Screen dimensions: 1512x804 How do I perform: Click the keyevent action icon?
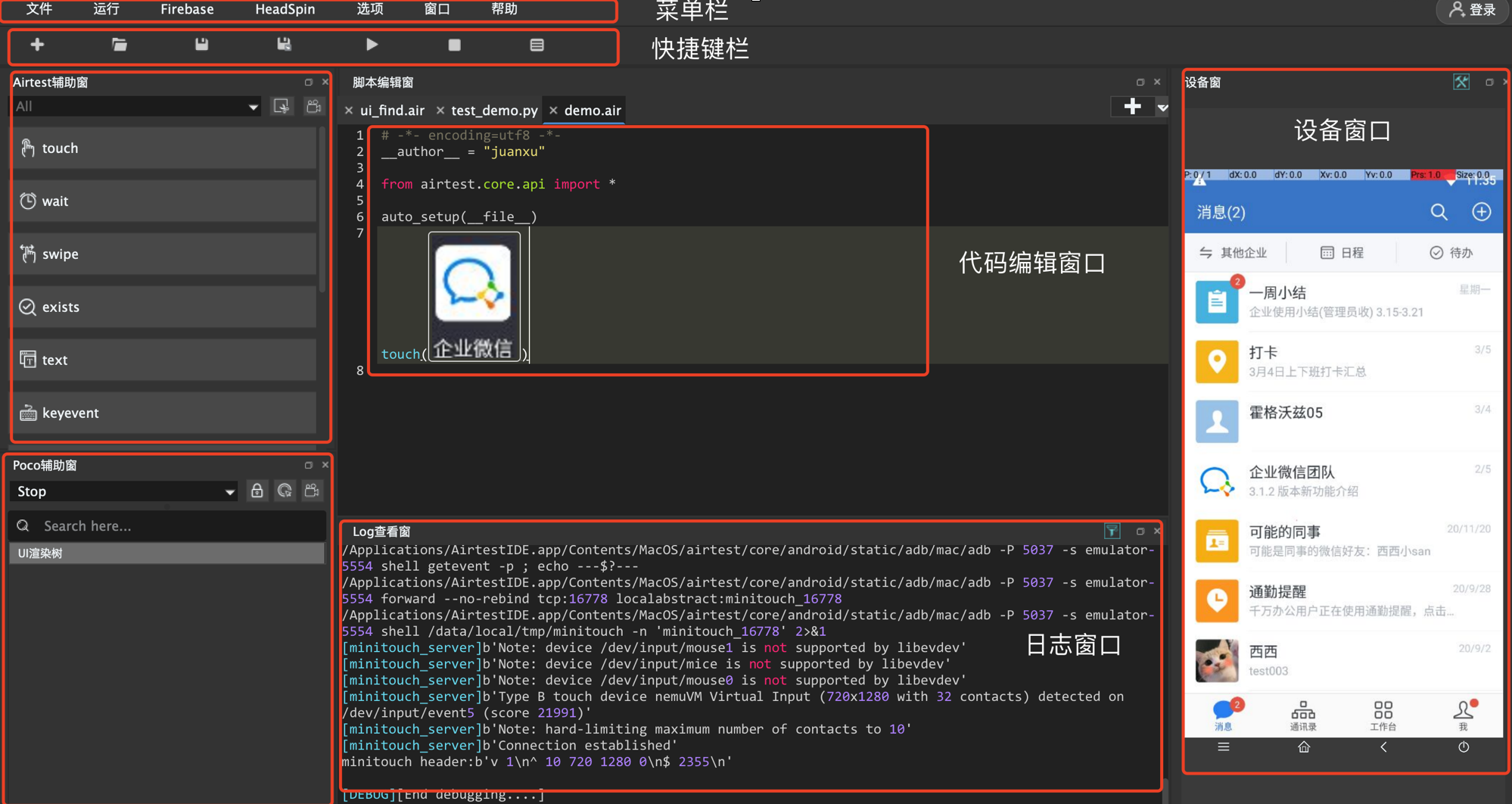[28, 413]
